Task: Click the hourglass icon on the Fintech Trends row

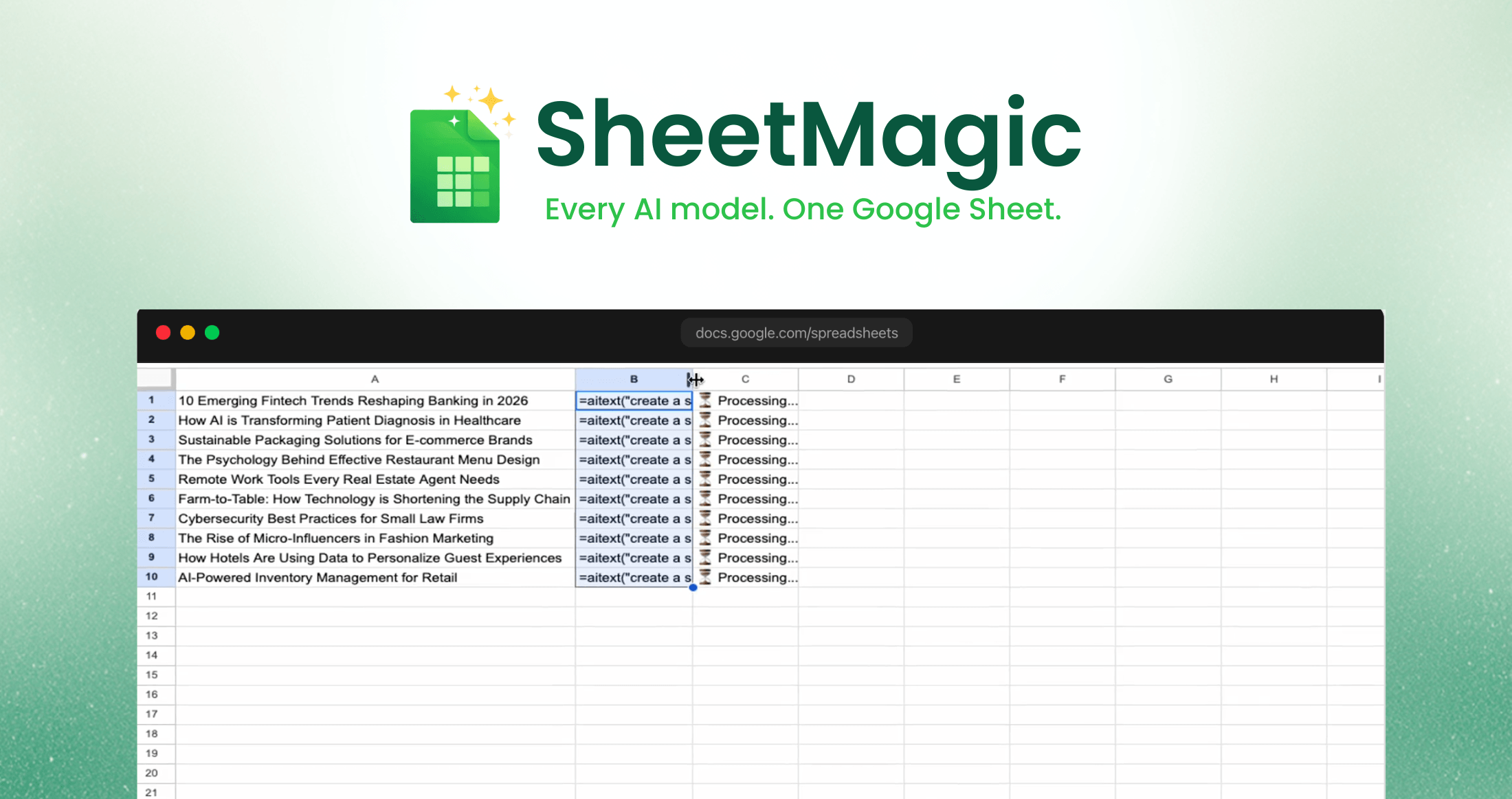Action: [704, 400]
